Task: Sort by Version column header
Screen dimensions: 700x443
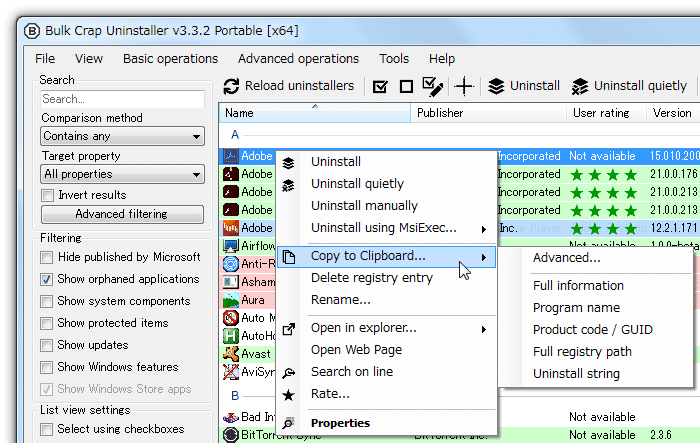Action: point(673,113)
